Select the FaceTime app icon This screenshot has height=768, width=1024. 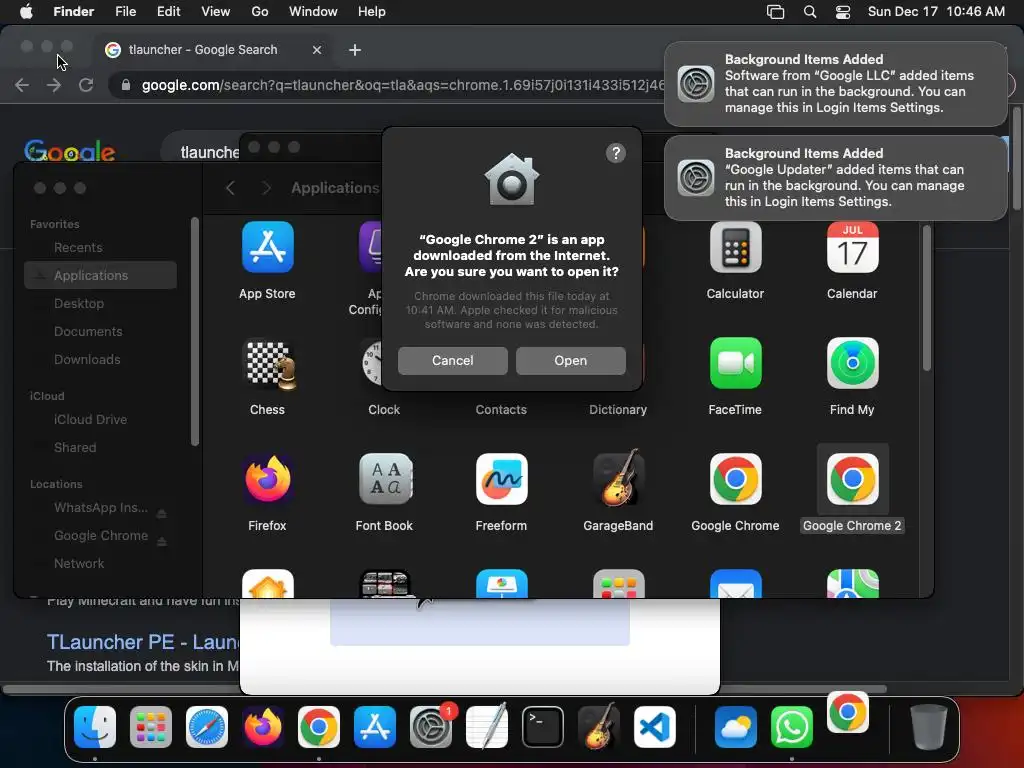pyautogui.click(x=735, y=363)
